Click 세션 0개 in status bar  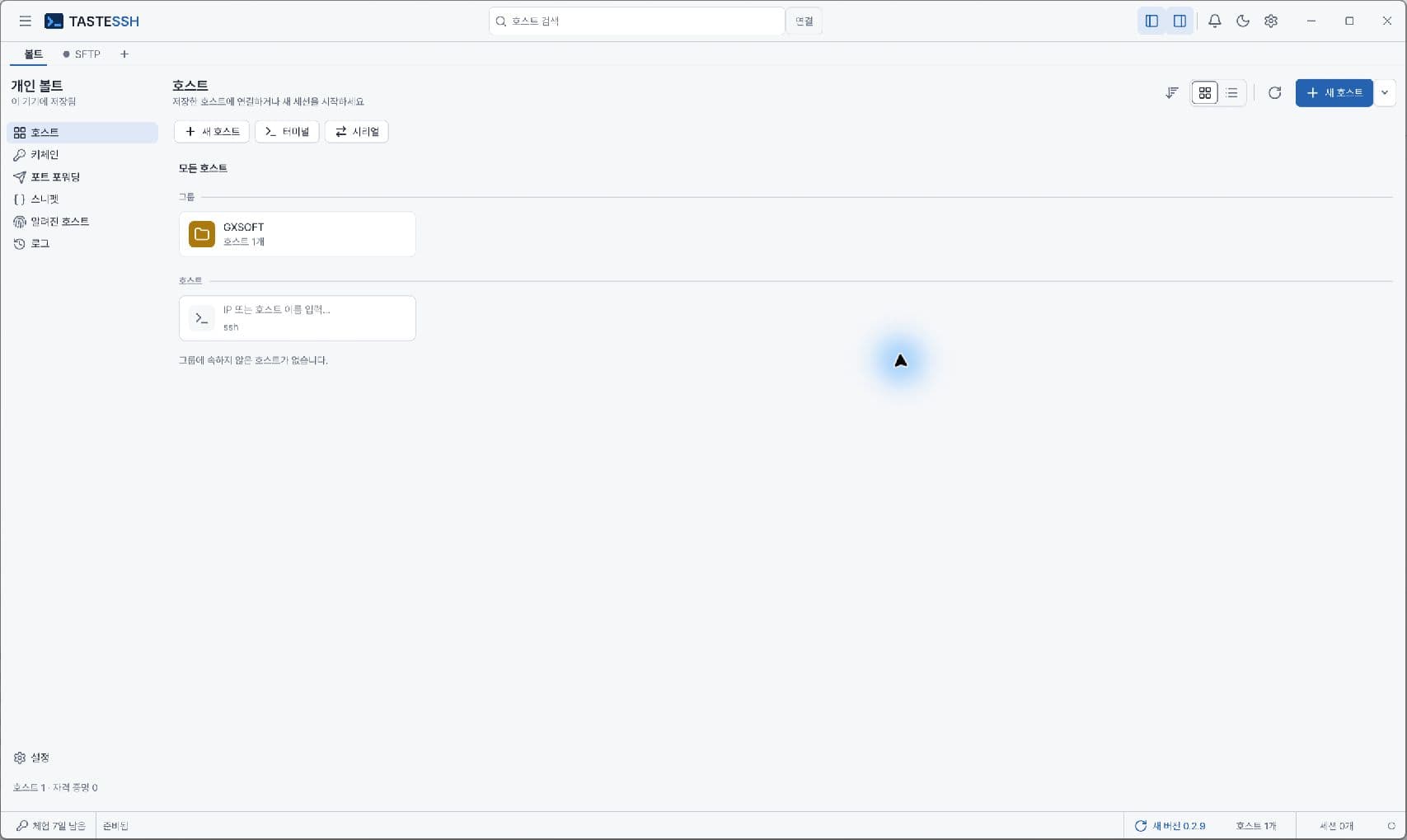coord(1336,826)
